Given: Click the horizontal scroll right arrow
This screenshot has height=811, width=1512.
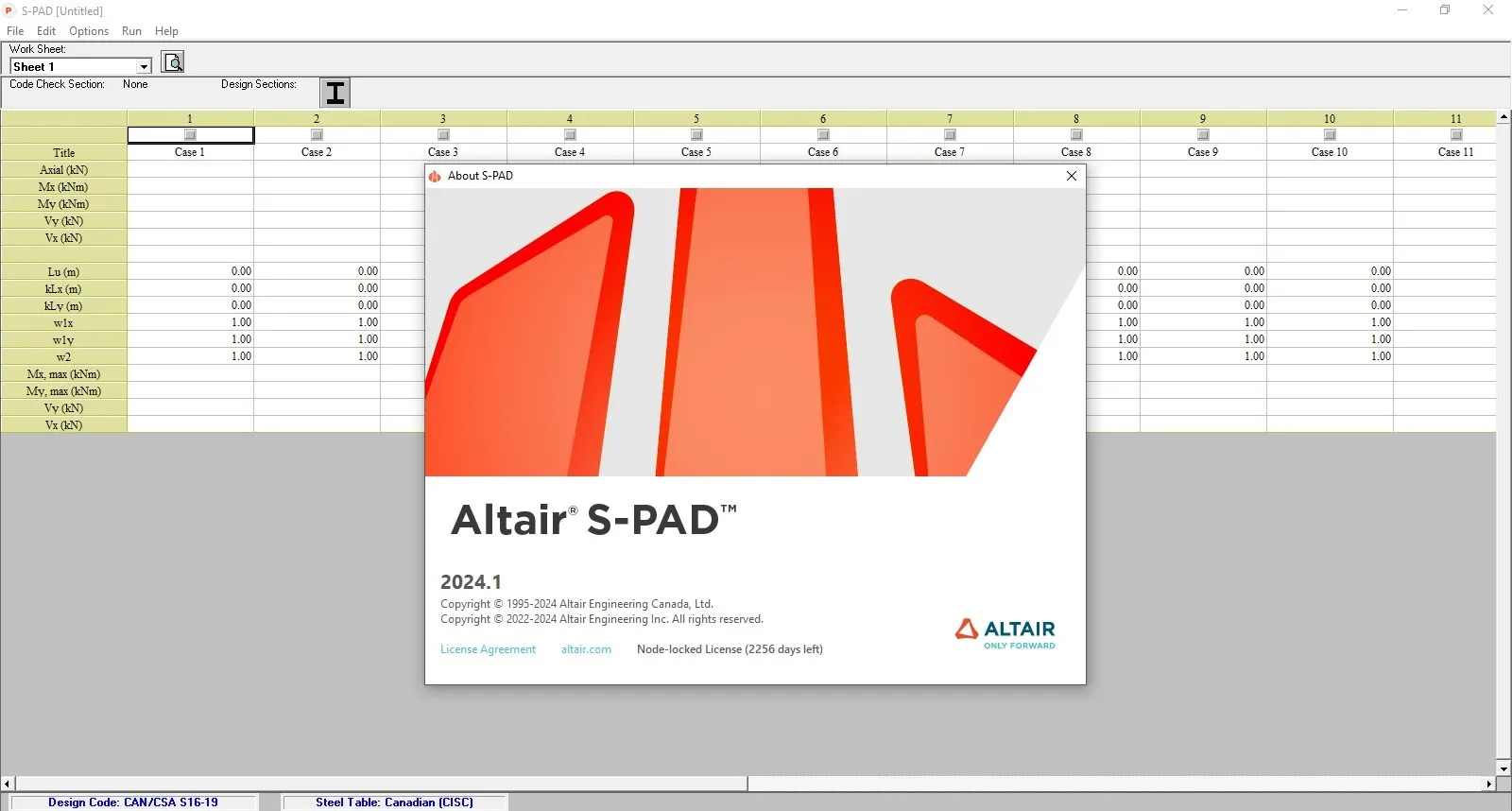Looking at the screenshot, I should pyautogui.click(x=1489, y=784).
